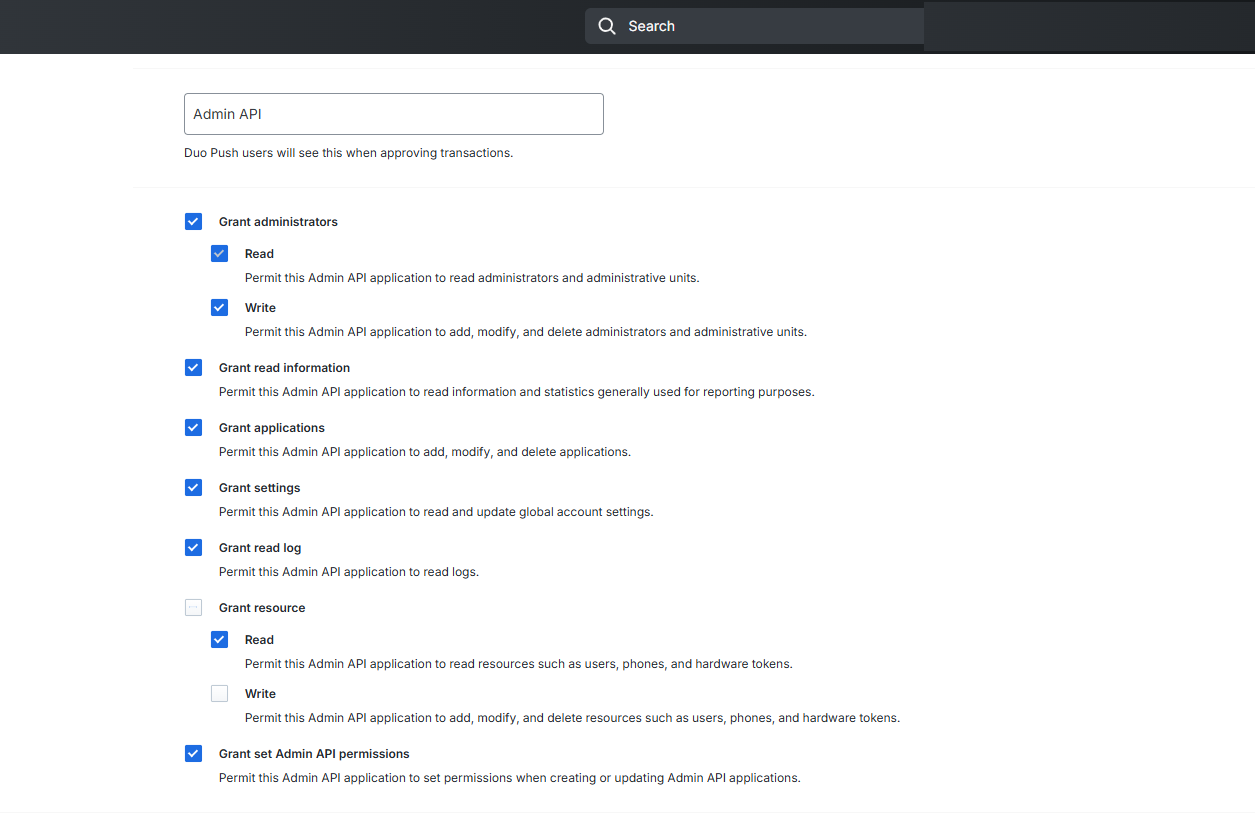
Task: Click the Admin API name input field
Action: [x=394, y=114]
